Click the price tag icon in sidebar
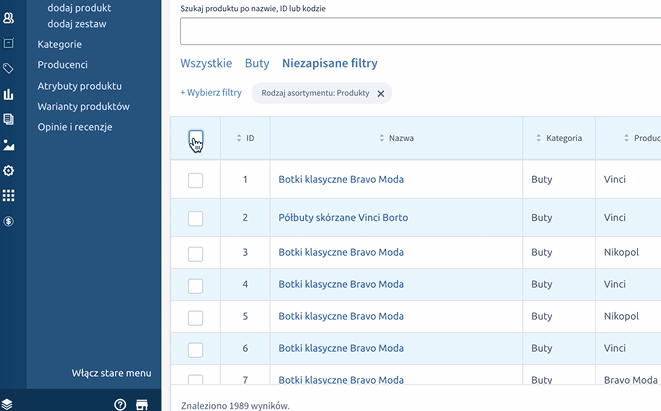The image size is (661, 411). tap(8, 69)
